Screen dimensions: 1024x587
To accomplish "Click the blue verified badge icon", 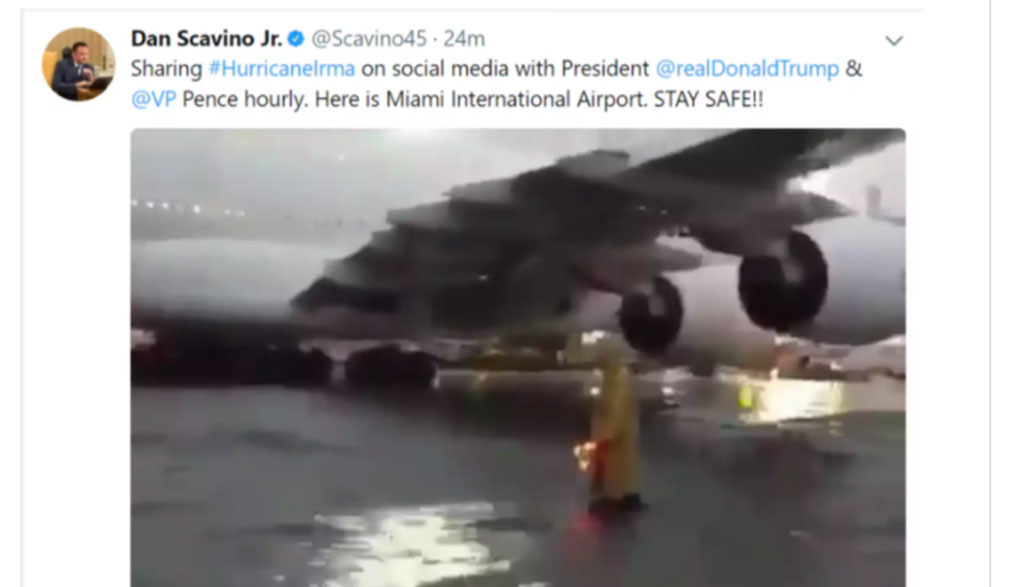I will (x=296, y=39).
